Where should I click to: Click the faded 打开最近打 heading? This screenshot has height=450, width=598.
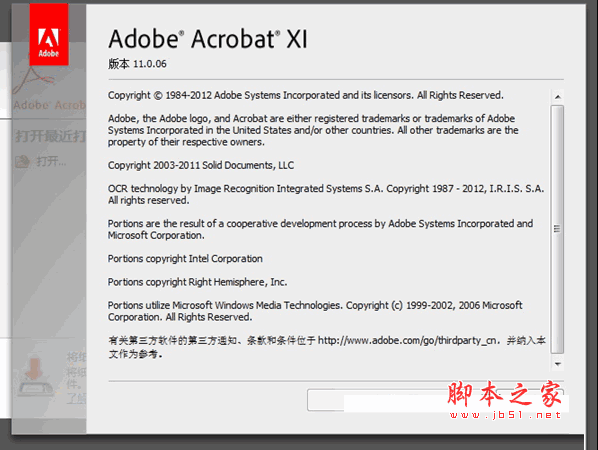pos(50,136)
